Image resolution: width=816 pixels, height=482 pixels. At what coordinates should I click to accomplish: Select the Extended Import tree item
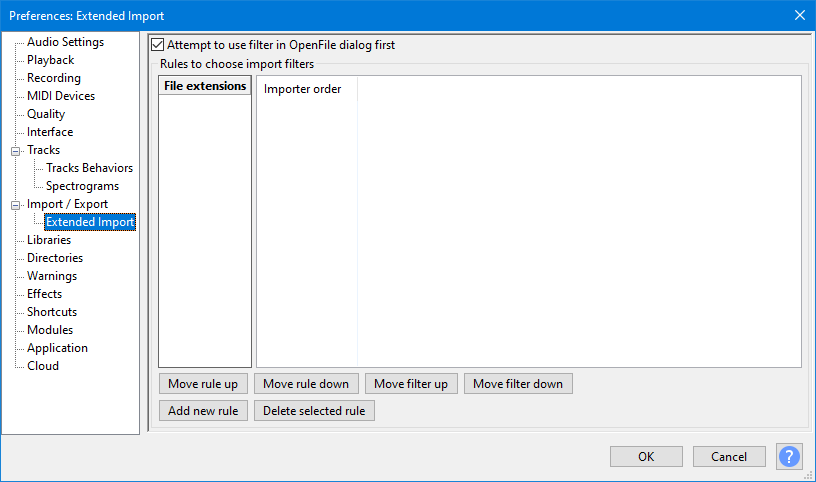coord(90,222)
